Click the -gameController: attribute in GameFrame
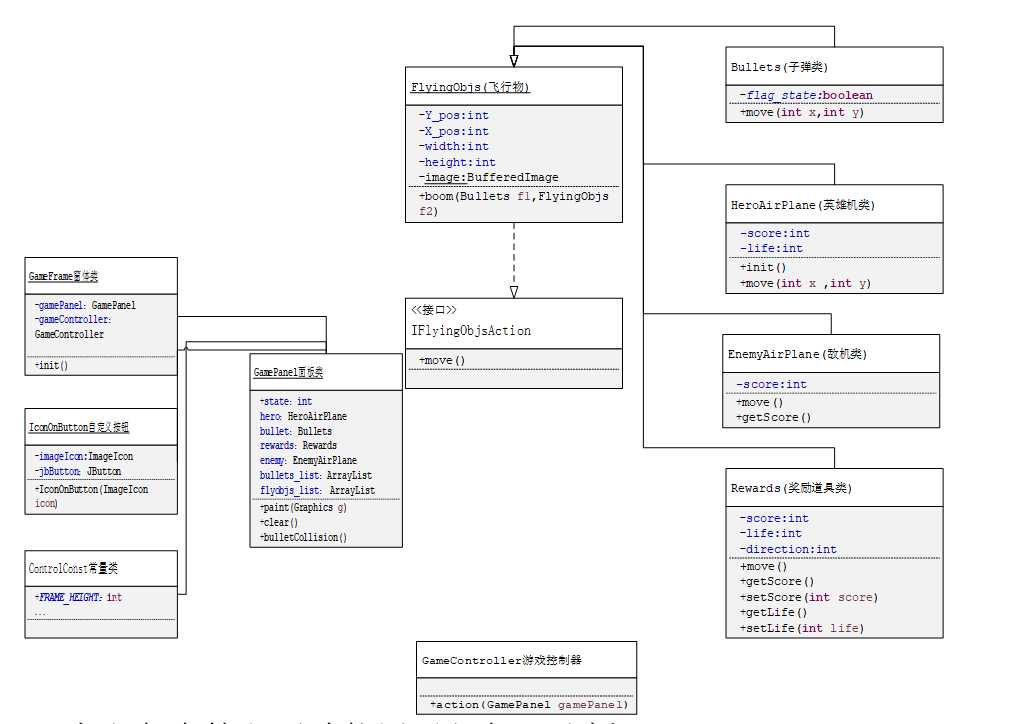 [72, 319]
